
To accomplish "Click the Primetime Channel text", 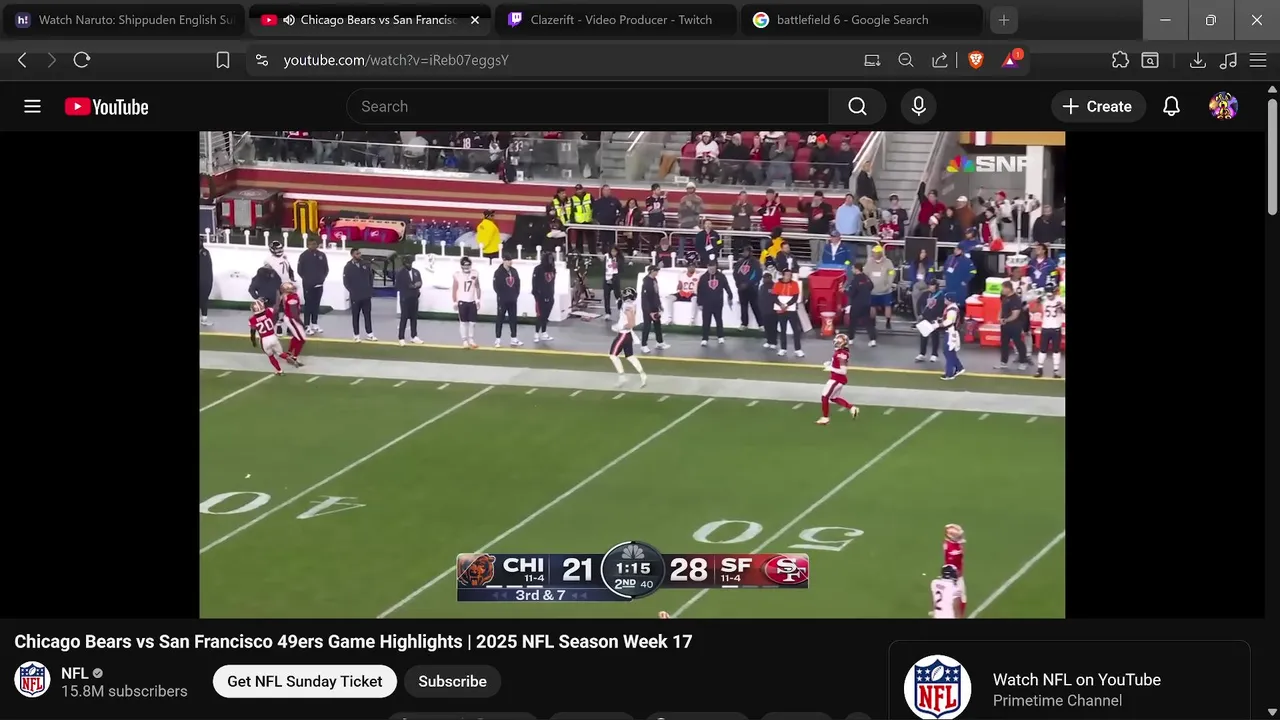I will [1057, 701].
